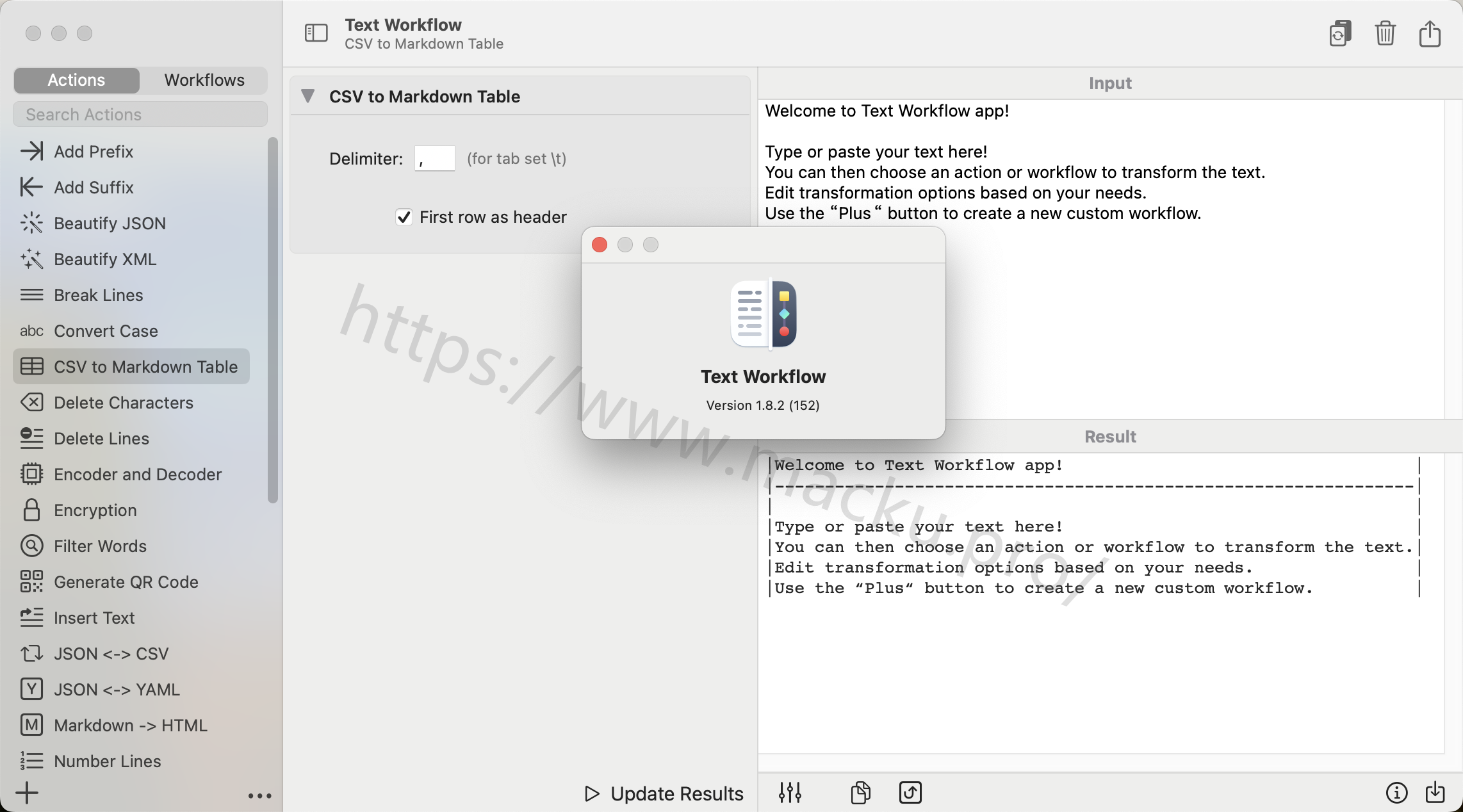Open the three-dots more menu in the sidebar
This screenshot has width=1463, height=812.
point(259,795)
